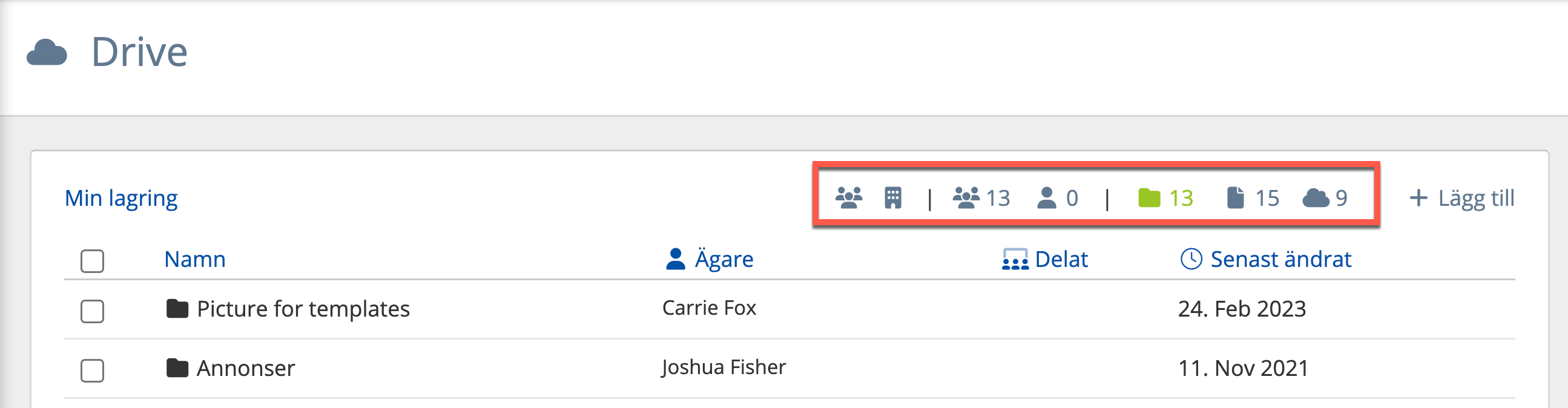This screenshot has width=1568, height=408.
Task: Click the document file icon showing 15
Action: click(1236, 198)
